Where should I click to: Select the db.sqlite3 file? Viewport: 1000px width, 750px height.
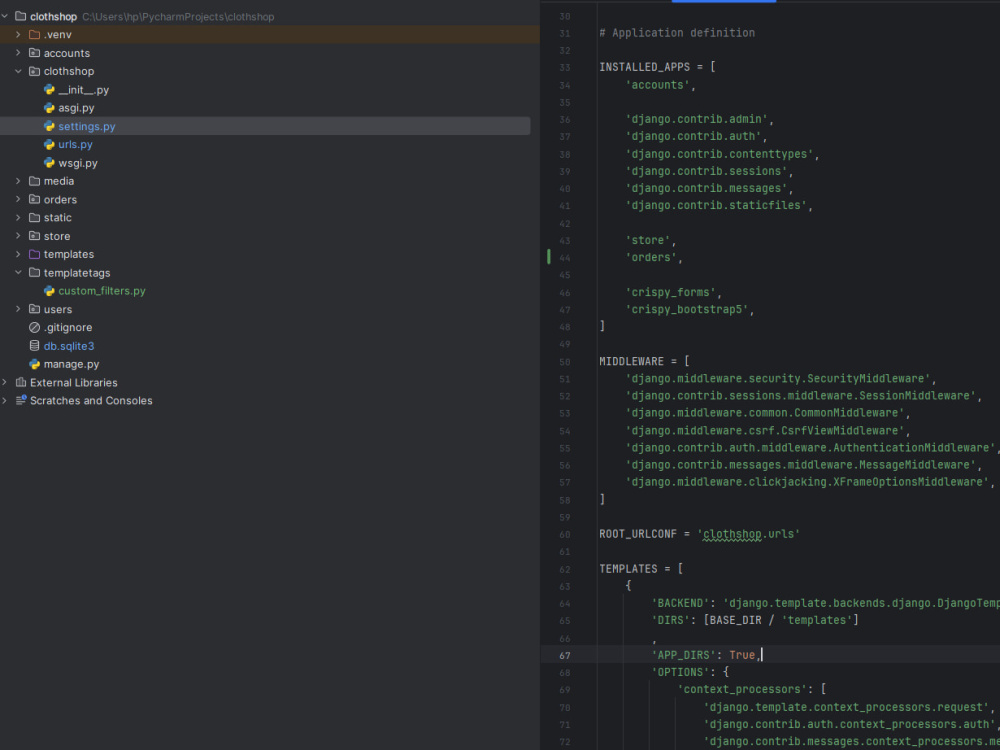tap(69, 346)
